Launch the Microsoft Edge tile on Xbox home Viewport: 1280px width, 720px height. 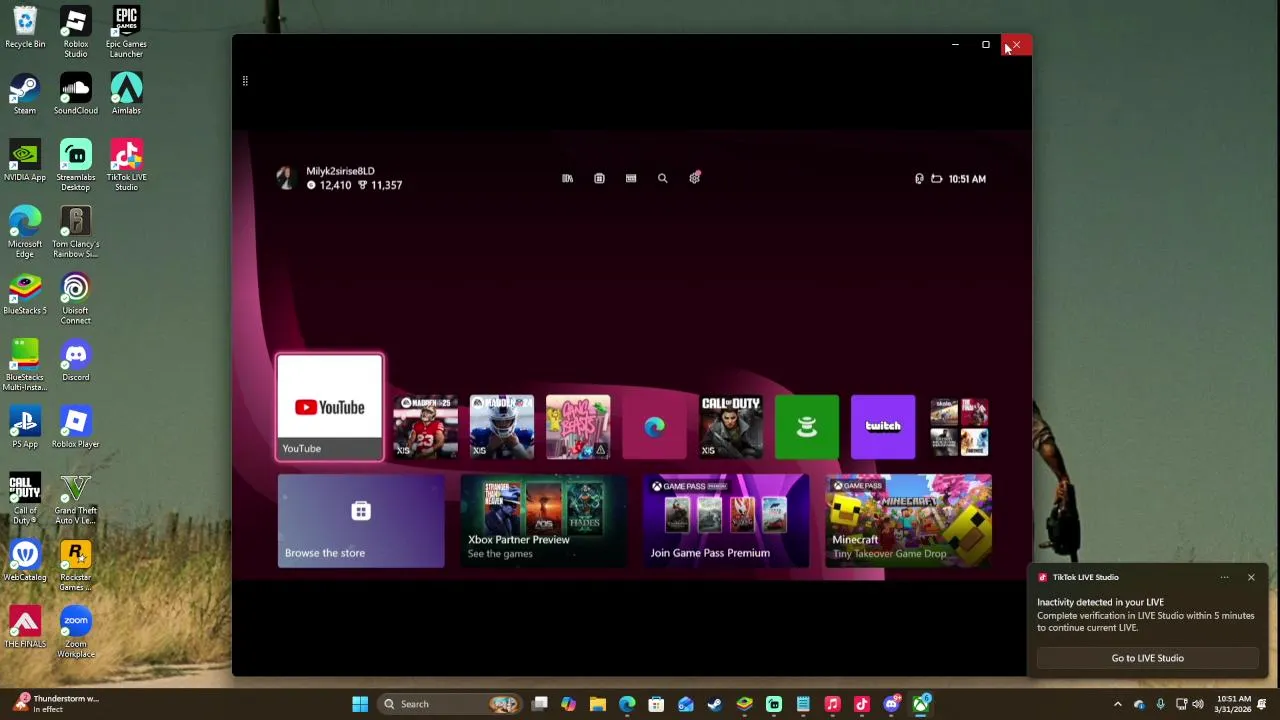(655, 427)
